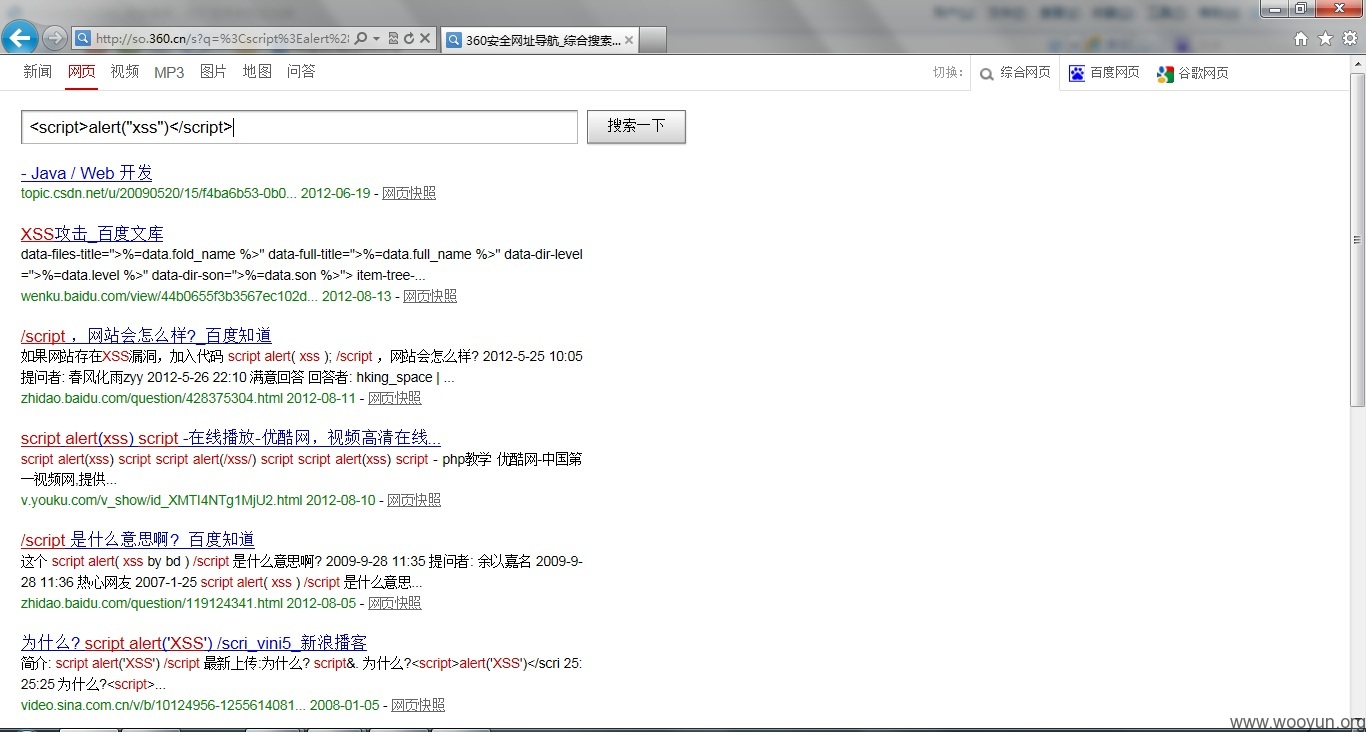
Task: Click the vertical scrollbar up arrow
Action: pyautogui.click(x=1357, y=64)
